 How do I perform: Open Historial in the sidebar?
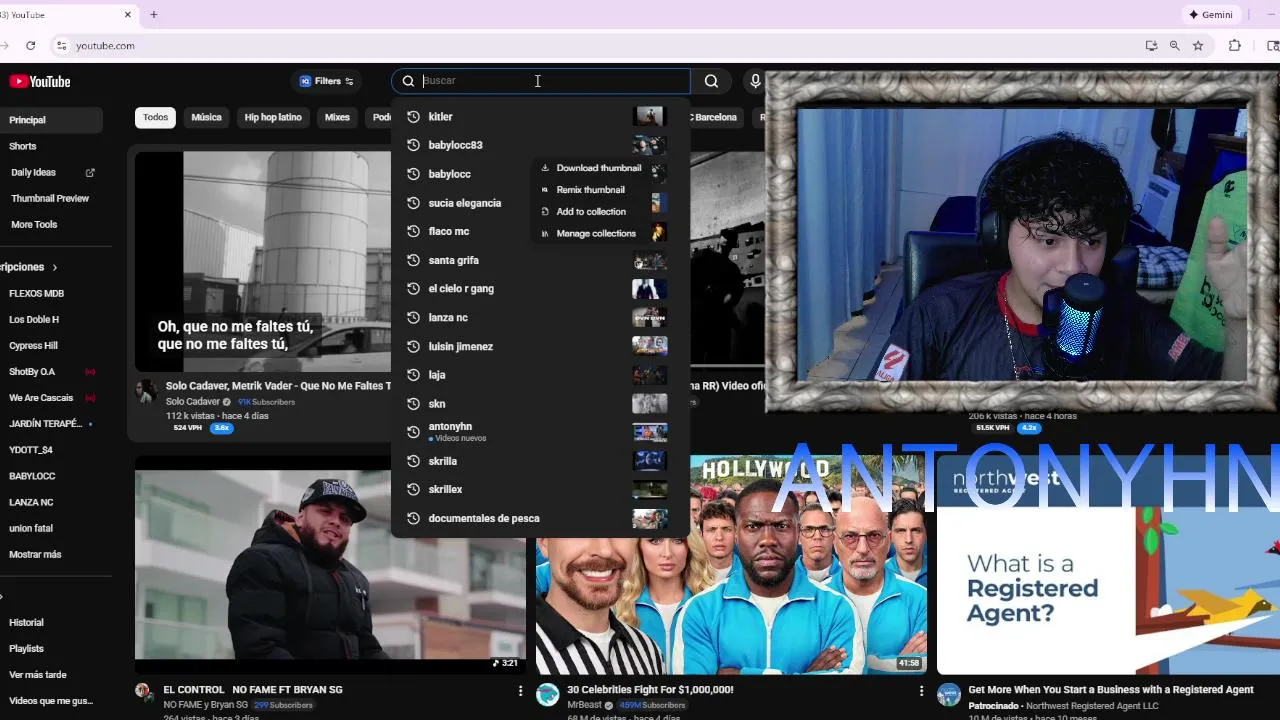coord(27,622)
